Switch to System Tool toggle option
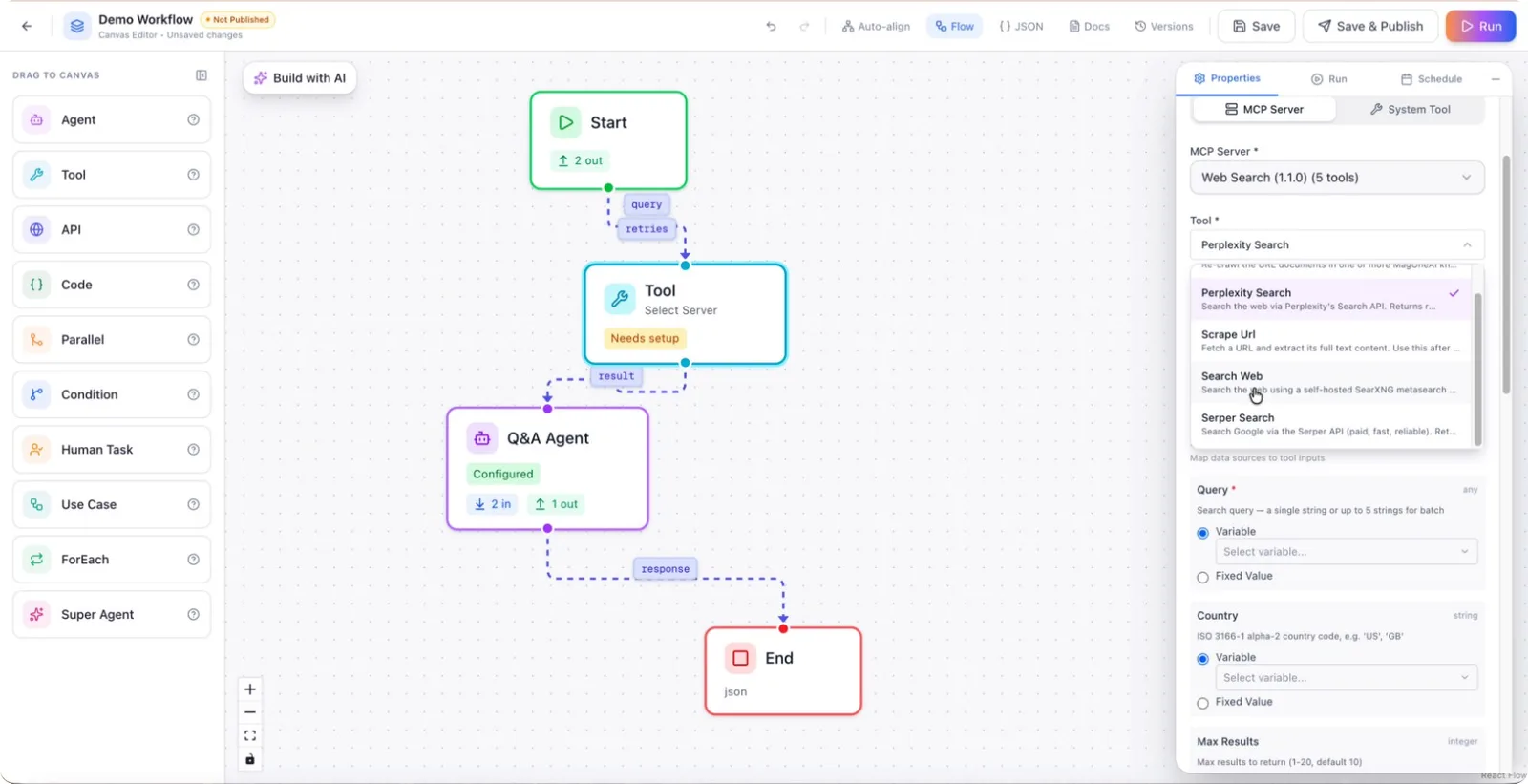 pyautogui.click(x=1410, y=110)
